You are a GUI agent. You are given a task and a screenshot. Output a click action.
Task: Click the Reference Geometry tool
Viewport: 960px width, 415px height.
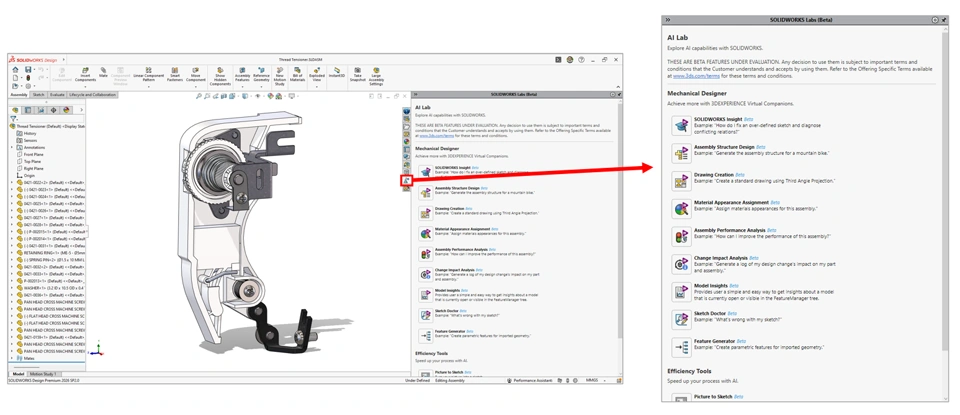[x=261, y=73]
